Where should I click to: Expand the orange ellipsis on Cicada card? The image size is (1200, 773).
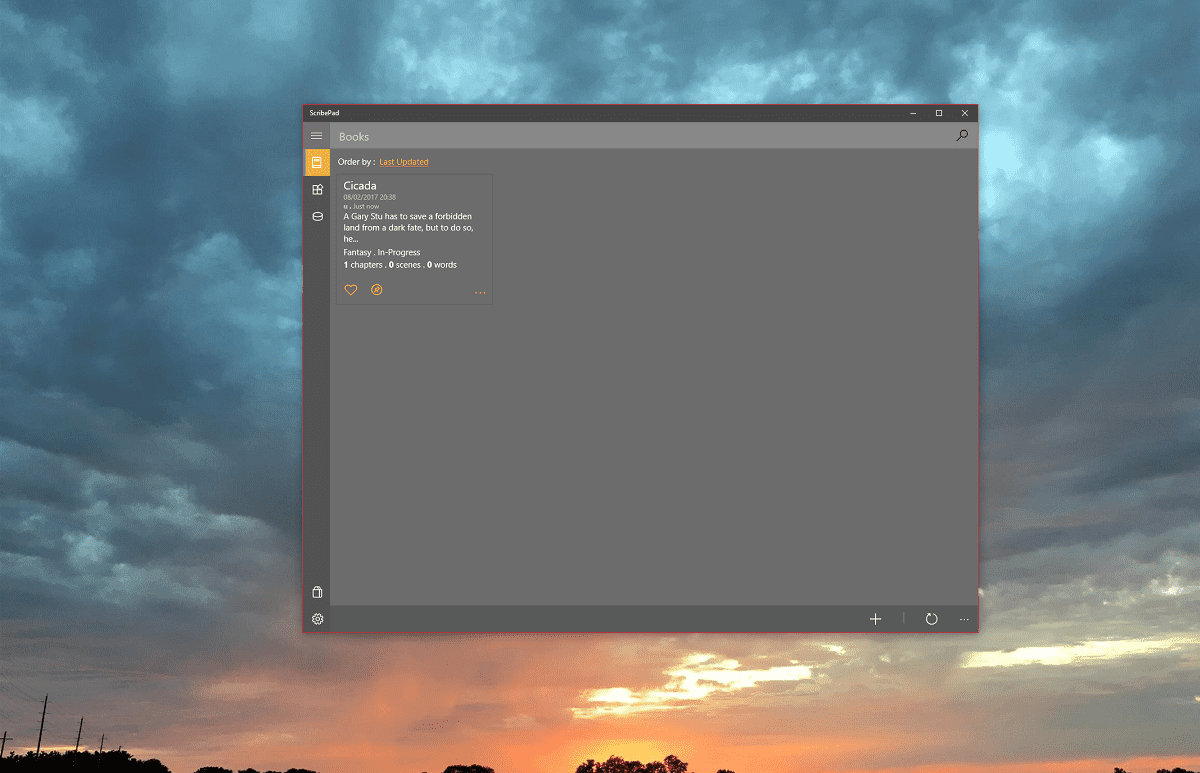(x=480, y=292)
